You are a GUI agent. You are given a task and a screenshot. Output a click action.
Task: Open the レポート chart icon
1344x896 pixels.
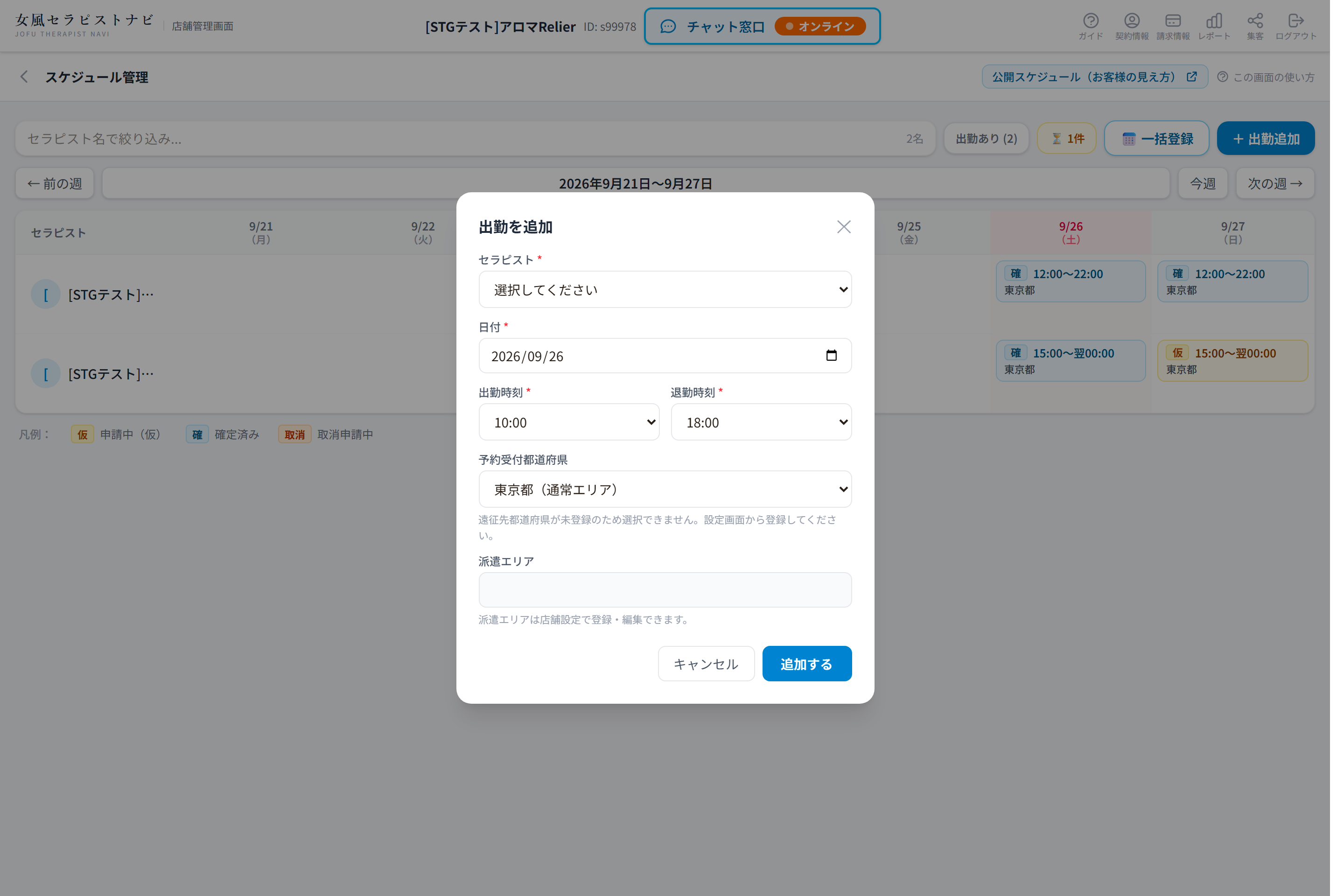(x=1214, y=26)
